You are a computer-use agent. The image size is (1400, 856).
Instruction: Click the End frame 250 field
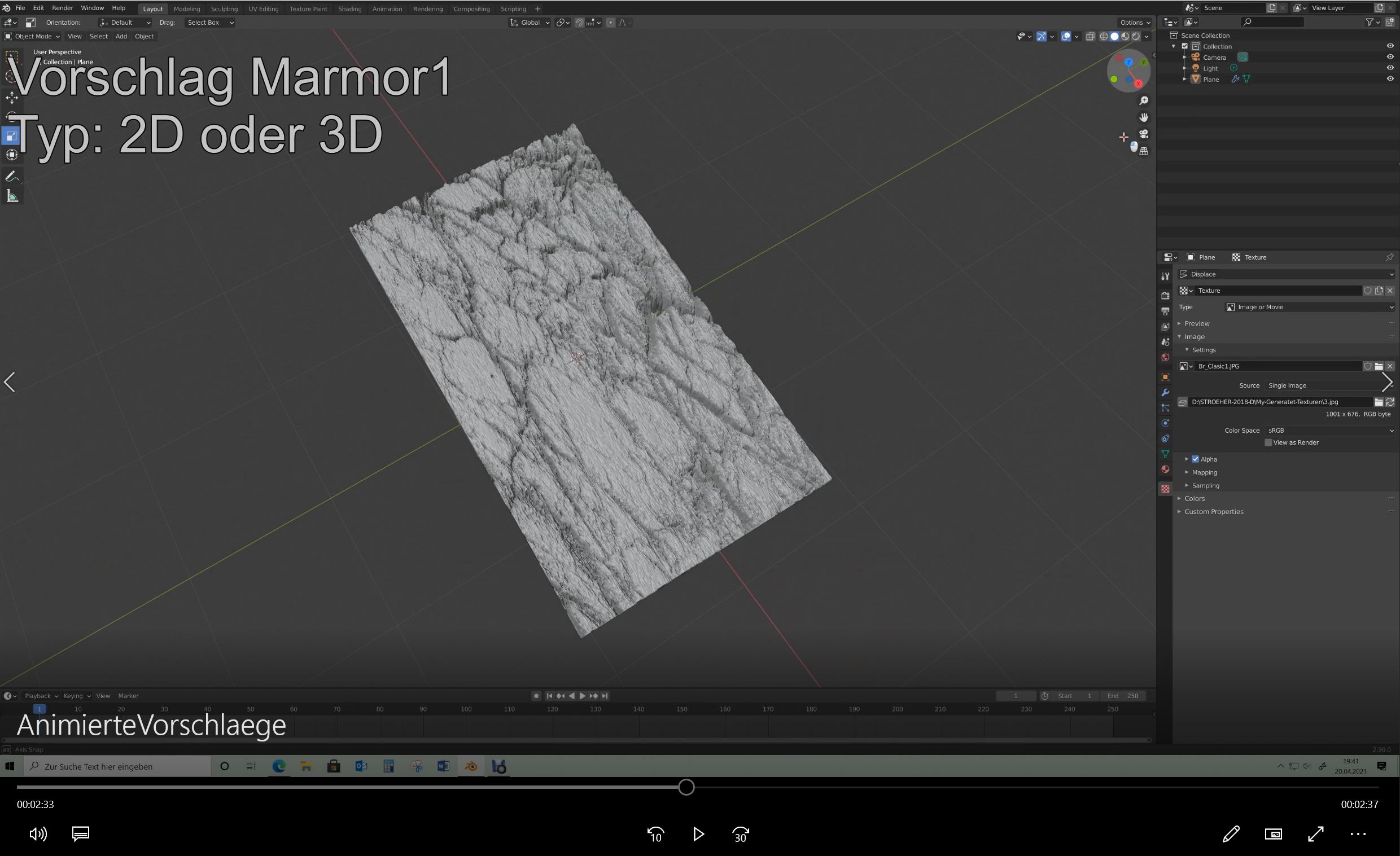click(1122, 696)
